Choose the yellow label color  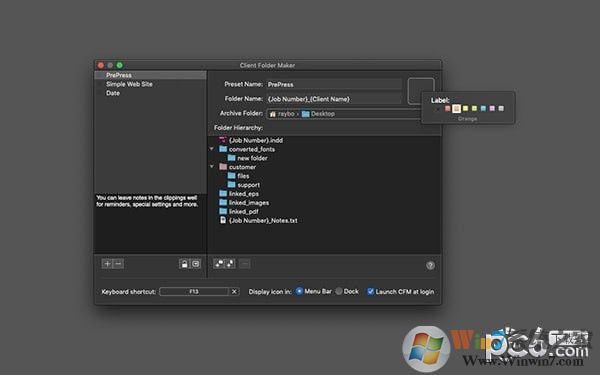465,109
